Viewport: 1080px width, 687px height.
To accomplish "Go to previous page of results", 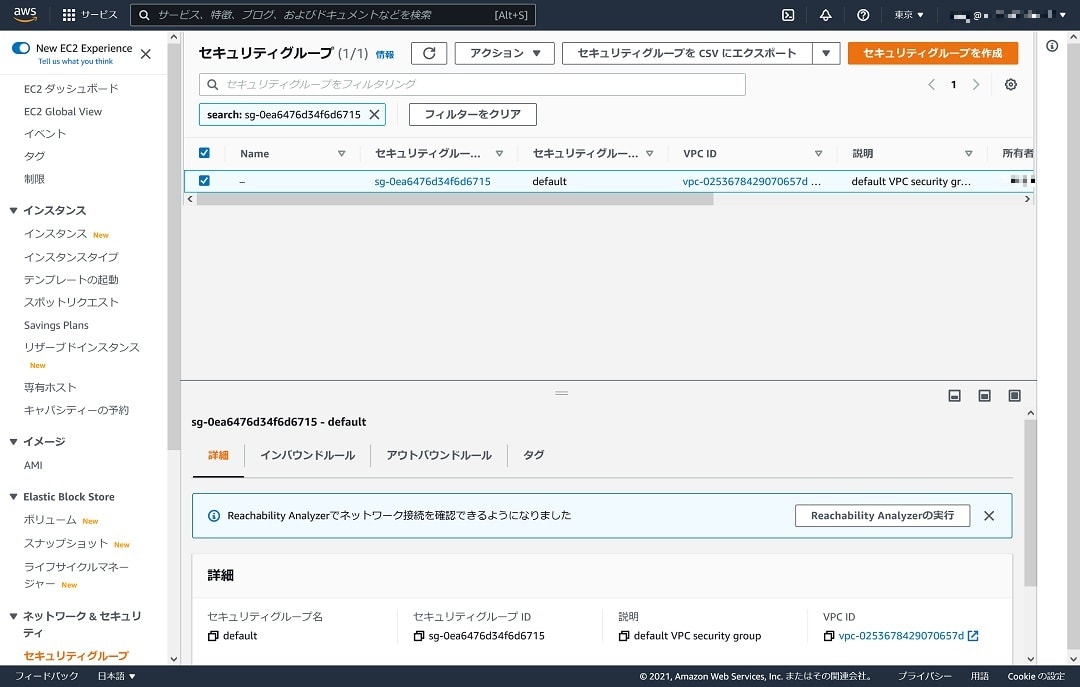I will tap(931, 84).
